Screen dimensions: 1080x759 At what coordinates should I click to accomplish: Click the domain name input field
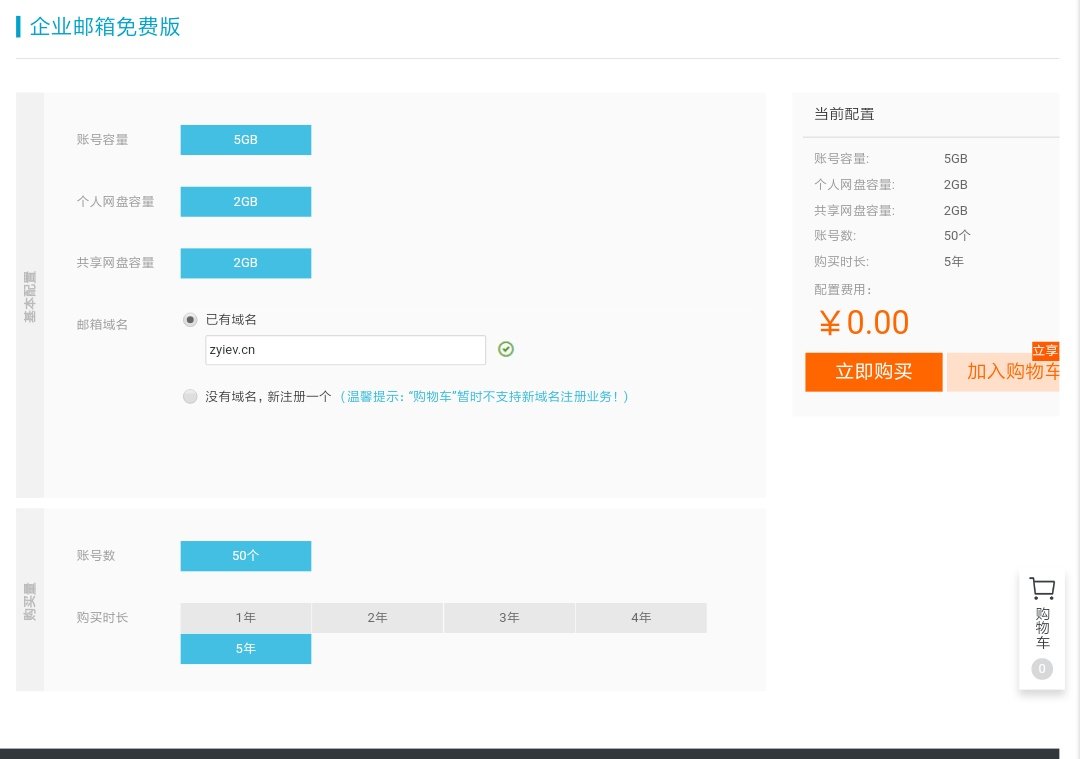345,350
